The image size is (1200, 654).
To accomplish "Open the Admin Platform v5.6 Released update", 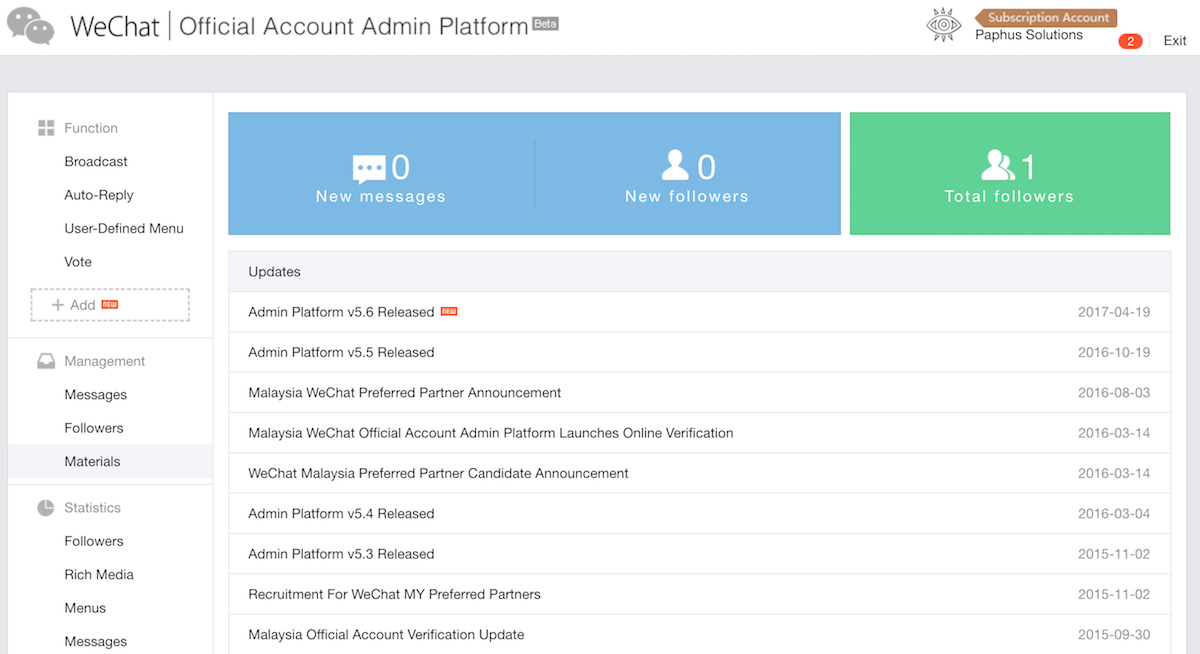I will click(341, 312).
